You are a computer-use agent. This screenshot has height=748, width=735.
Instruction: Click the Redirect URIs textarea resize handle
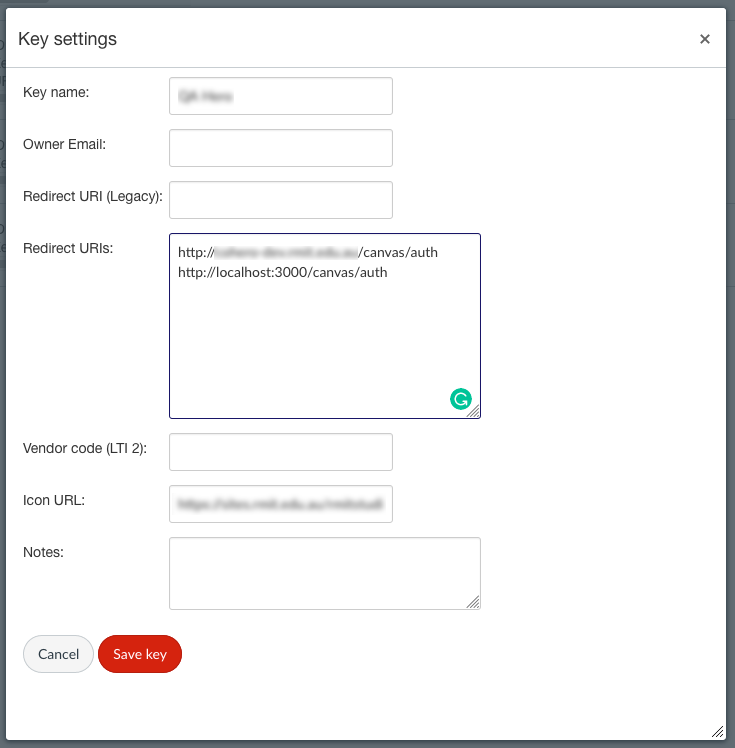tap(473, 411)
